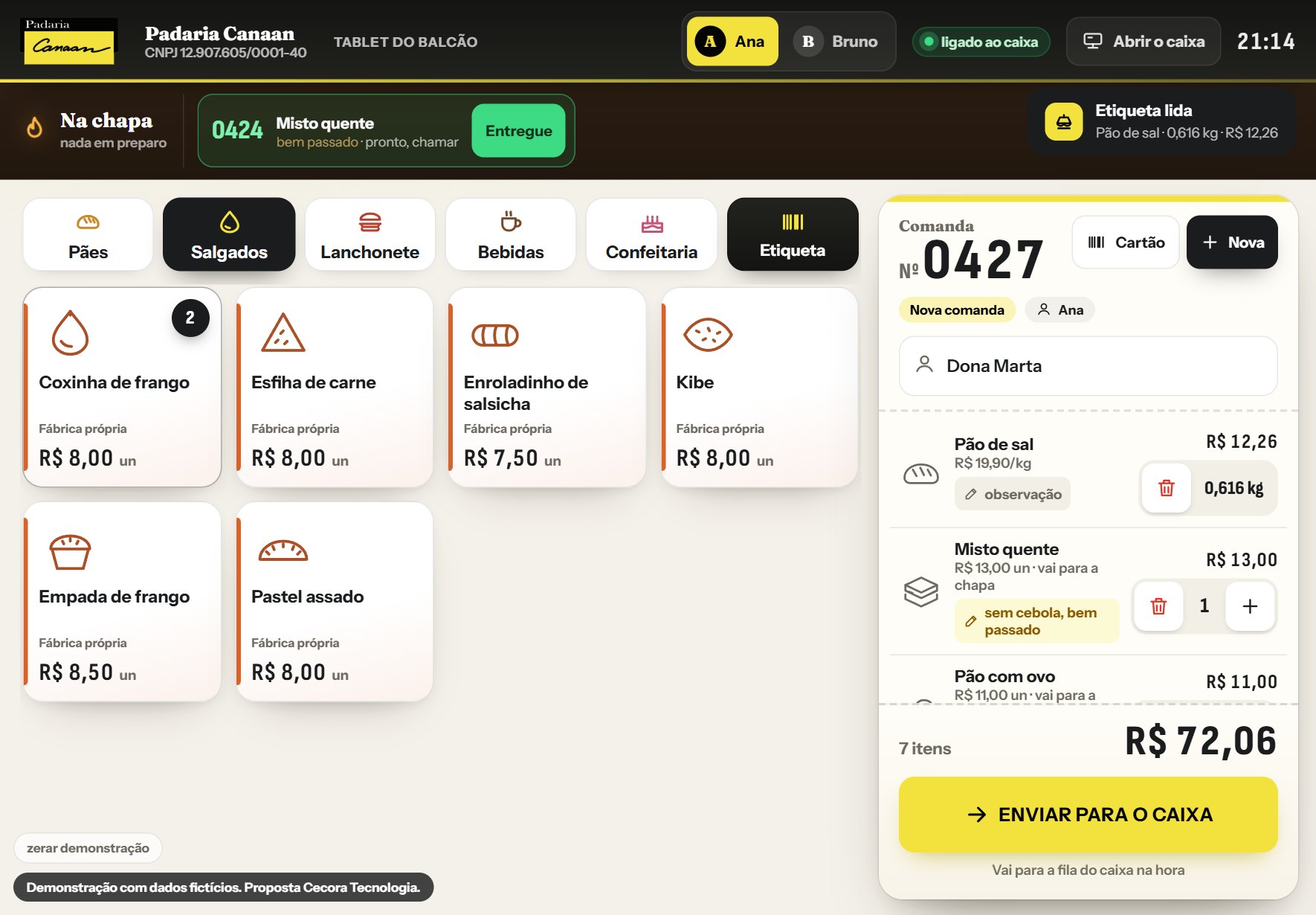The width and height of the screenshot is (1316, 915).
Task: Select the Salgados category tab
Action: tap(229, 234)
